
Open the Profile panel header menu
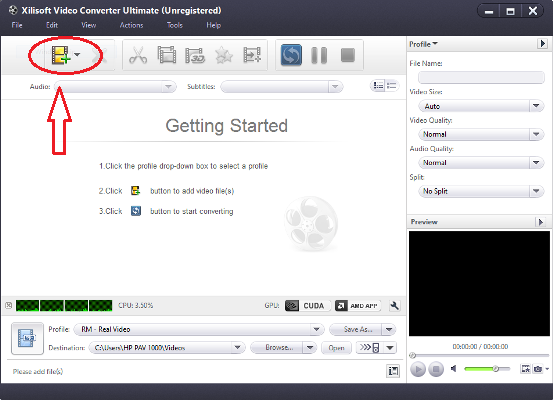pyautogui.click(x=423, y=44)
